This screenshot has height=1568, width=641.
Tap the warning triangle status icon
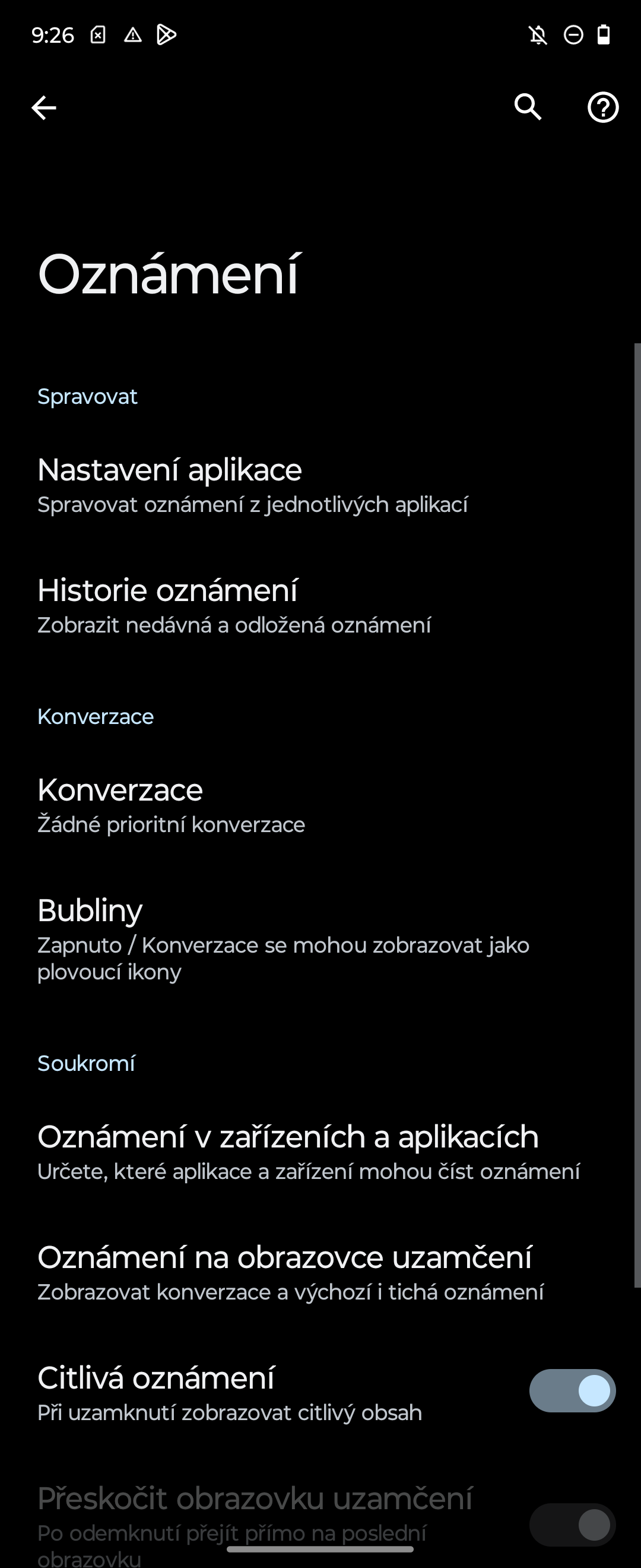(x=132, y=35)
